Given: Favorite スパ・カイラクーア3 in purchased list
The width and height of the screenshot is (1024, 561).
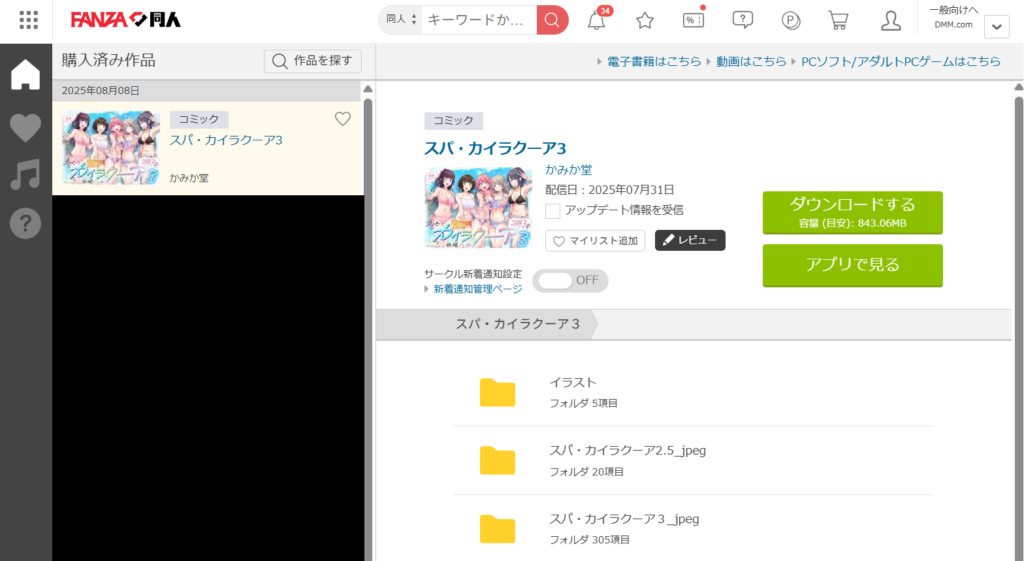Looking at the screenshot, I should click(x=343, y=119).
